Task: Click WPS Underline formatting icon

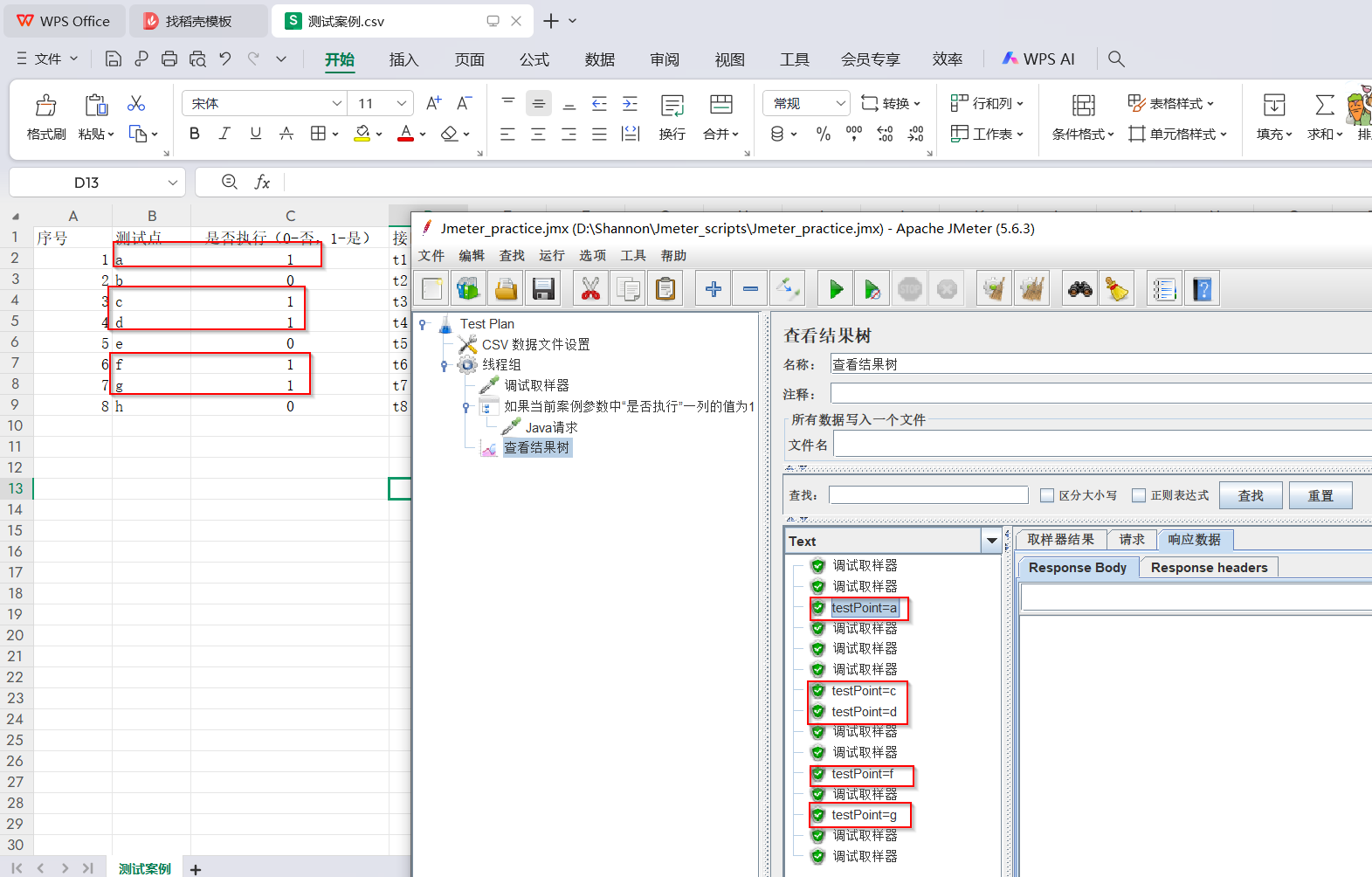Action: (x=255, y=134)
